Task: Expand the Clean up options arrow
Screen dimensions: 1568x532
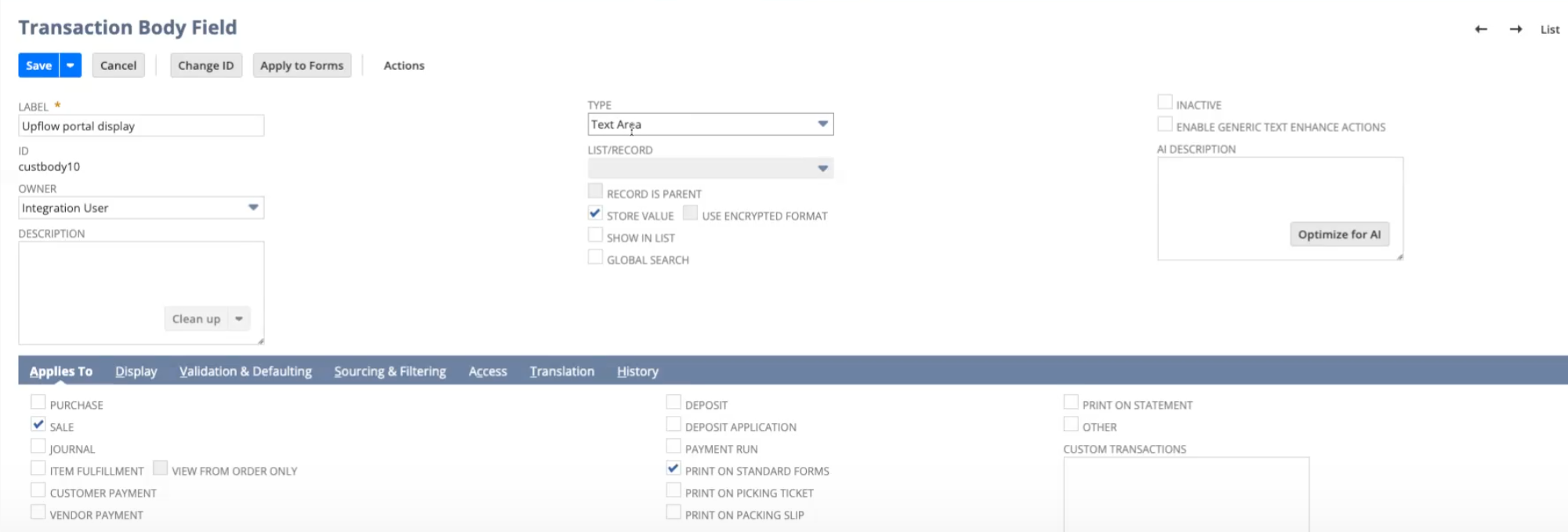Action: [239, 319]
